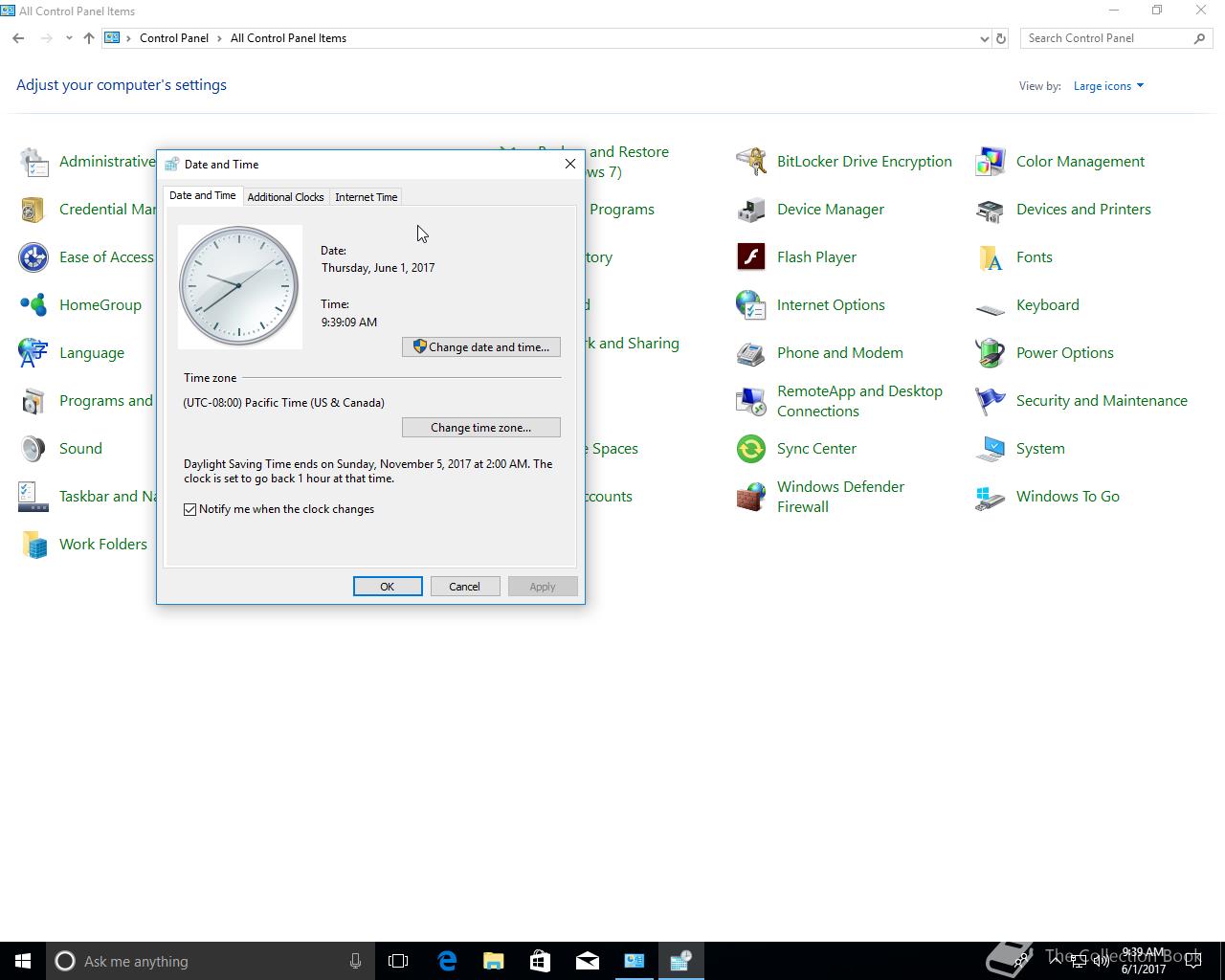Click the Power Options icon
This screenshot has width=1225, height=980.
pyautogui.click(x=991, y=353)
